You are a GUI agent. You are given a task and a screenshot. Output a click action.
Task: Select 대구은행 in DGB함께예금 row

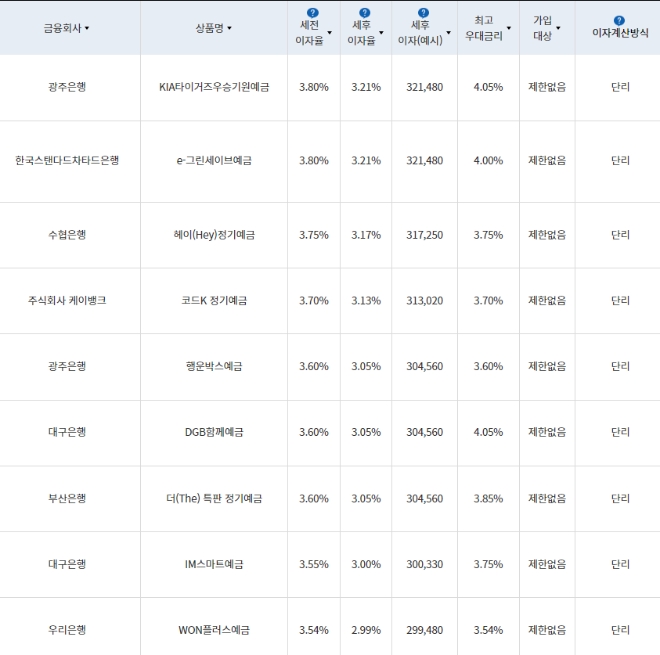coord(67,432)
